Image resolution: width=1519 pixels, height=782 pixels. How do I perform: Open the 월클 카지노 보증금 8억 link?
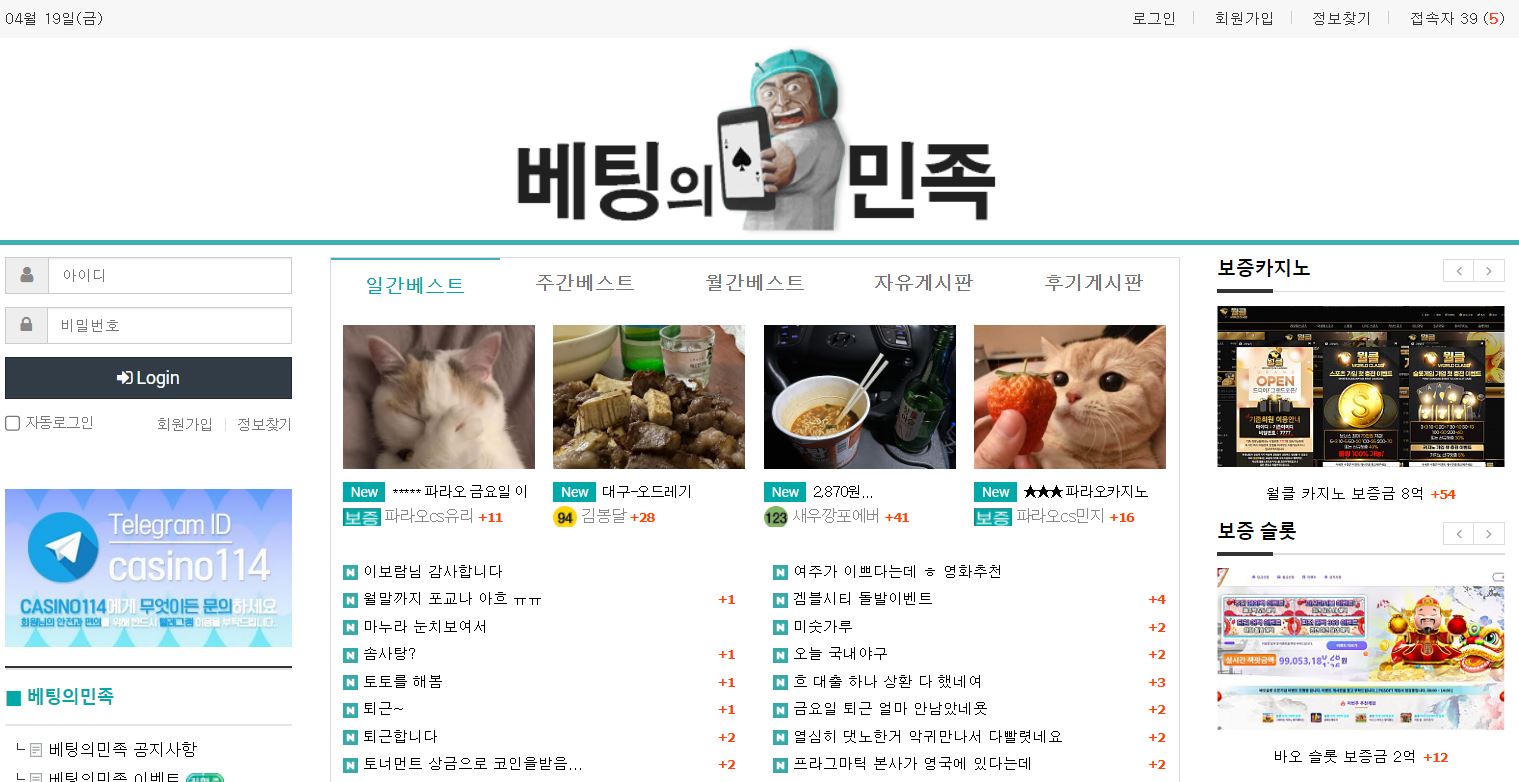coord(1344,494)
